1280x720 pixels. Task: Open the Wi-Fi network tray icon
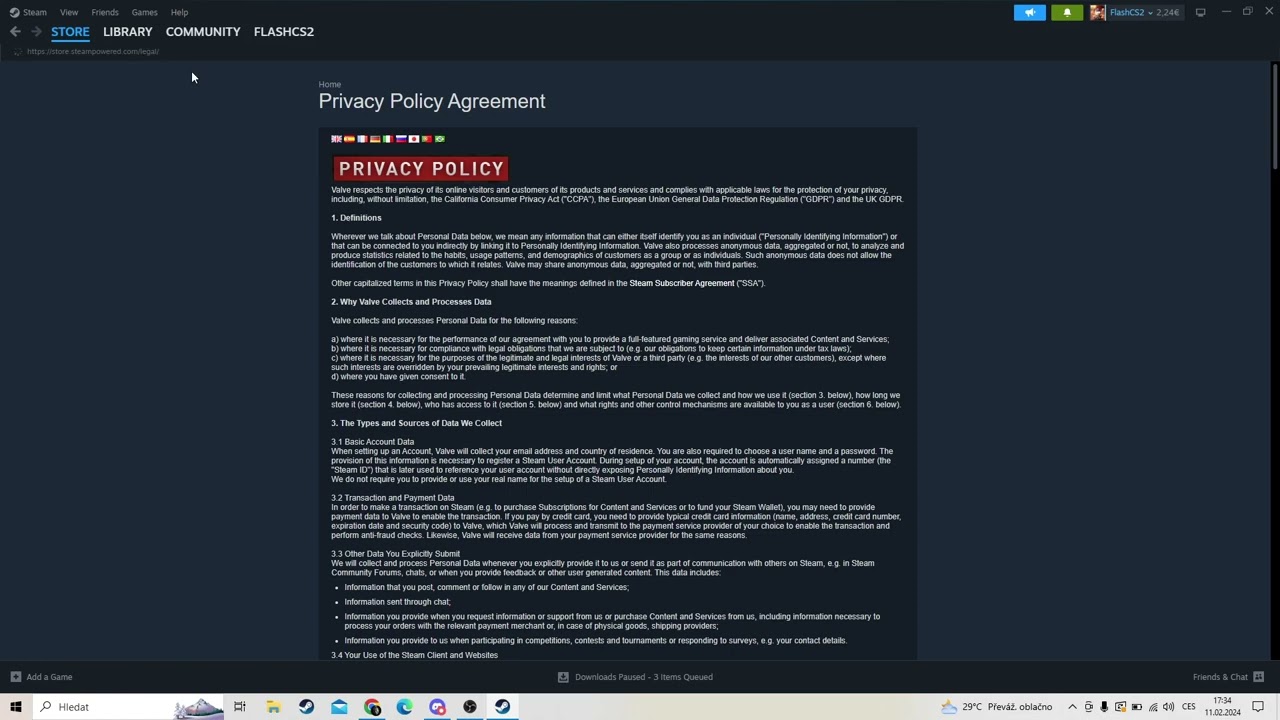tap(1153, 707)
